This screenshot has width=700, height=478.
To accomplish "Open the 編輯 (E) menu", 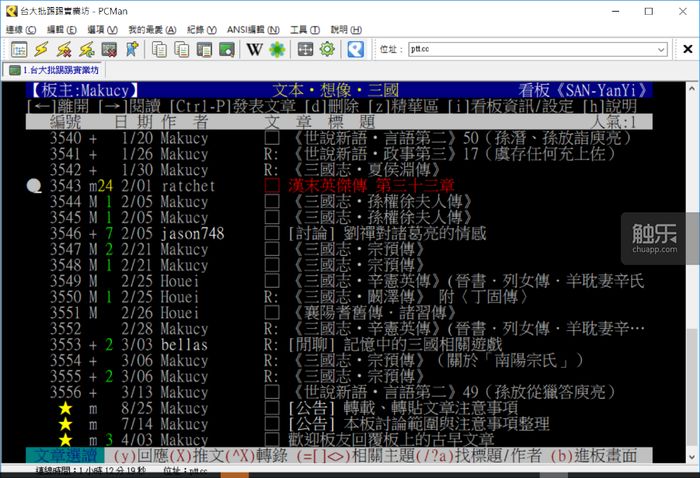I will click(62, 30).
